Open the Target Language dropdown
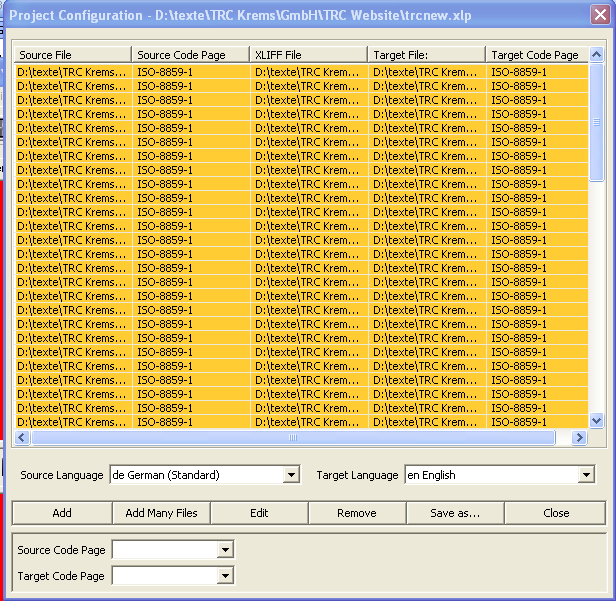The image size is (616, 601). point(586,475)
